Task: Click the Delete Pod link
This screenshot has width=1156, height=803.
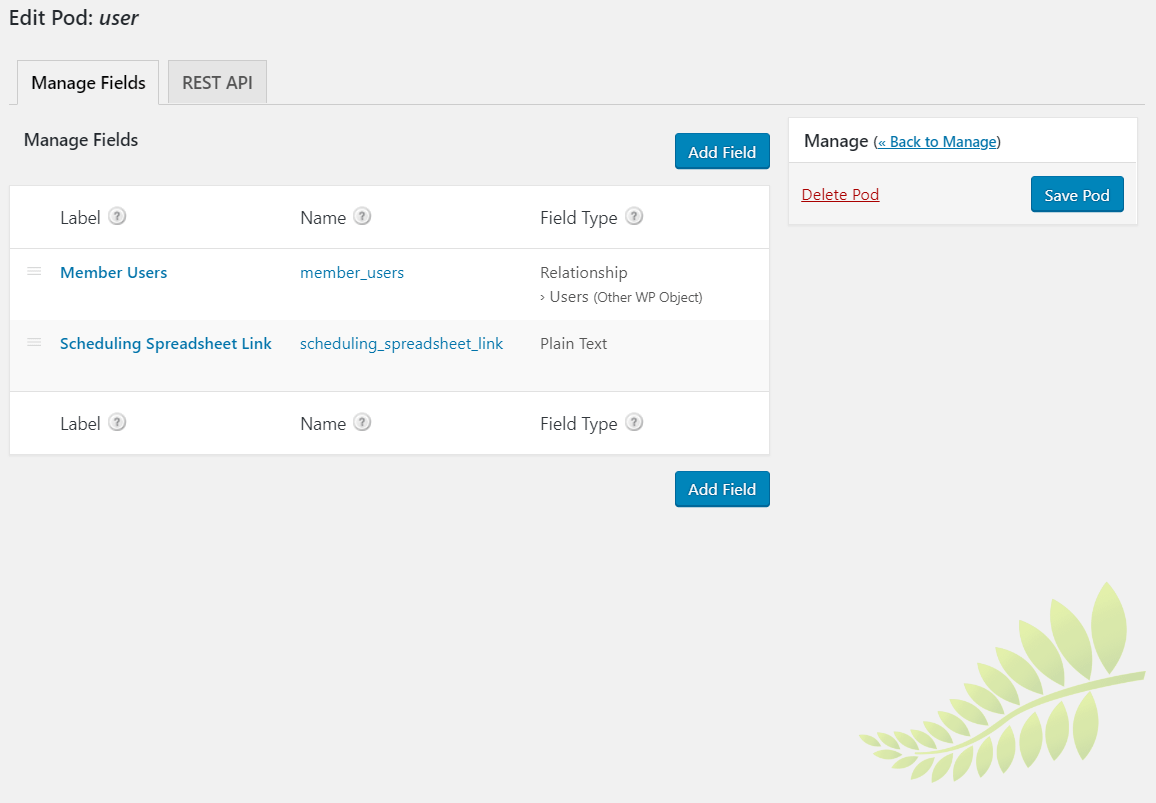Action: pos(840,194)
